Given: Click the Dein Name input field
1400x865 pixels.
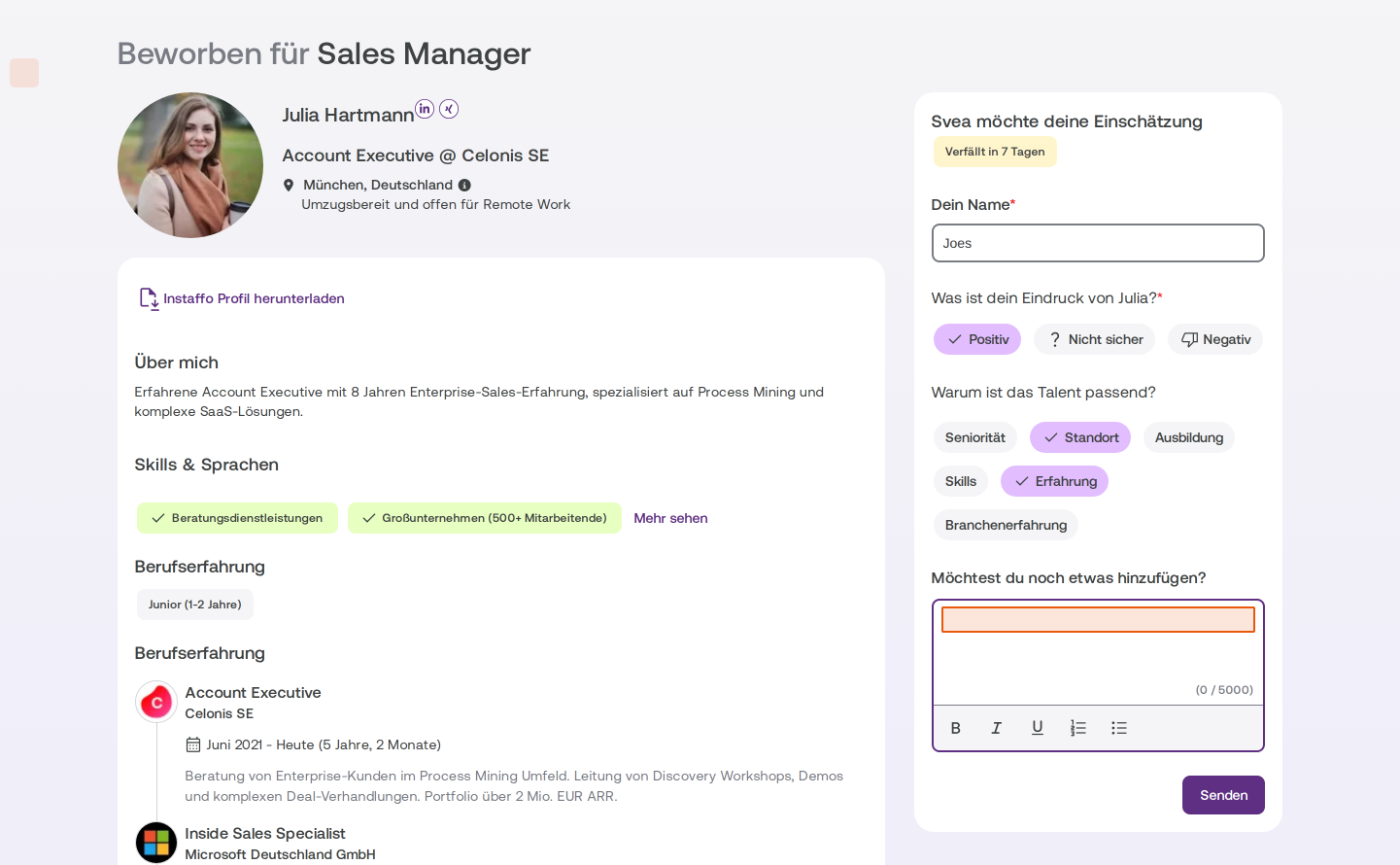Looking at the screenshot, I should (x=1098, y=243).
